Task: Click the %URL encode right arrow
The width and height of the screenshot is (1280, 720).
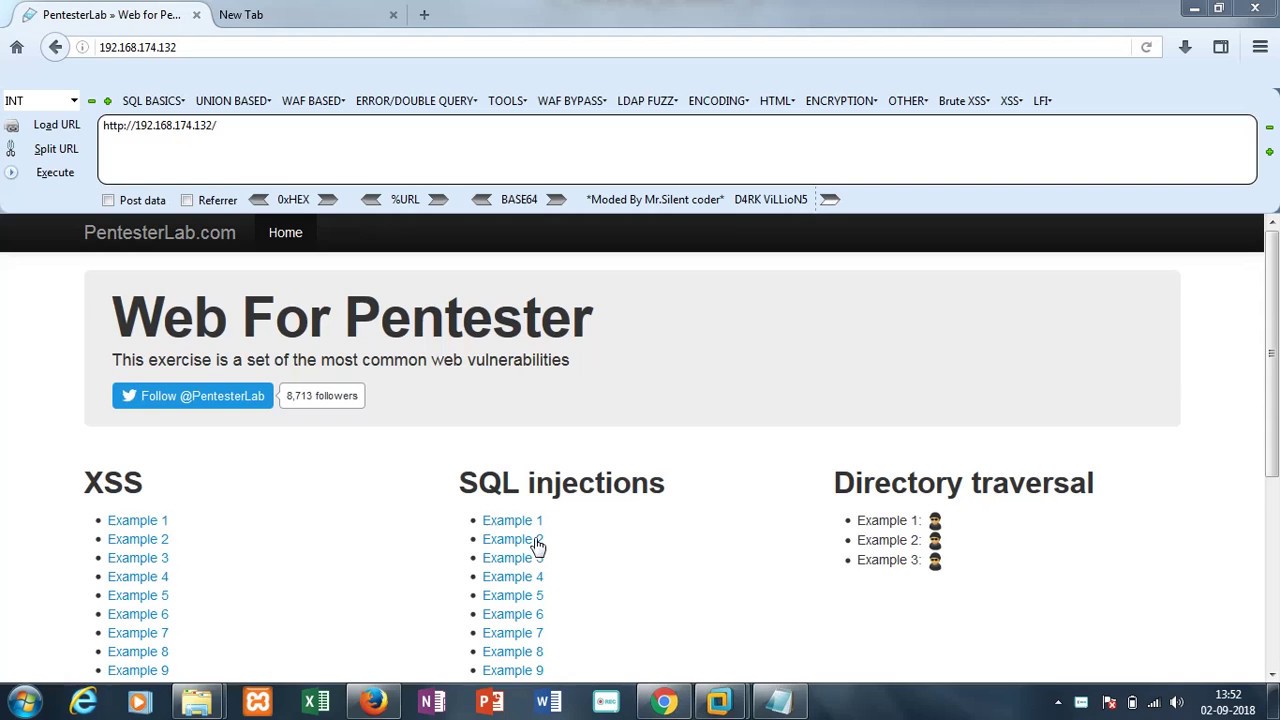Action: tap(438, 200)
